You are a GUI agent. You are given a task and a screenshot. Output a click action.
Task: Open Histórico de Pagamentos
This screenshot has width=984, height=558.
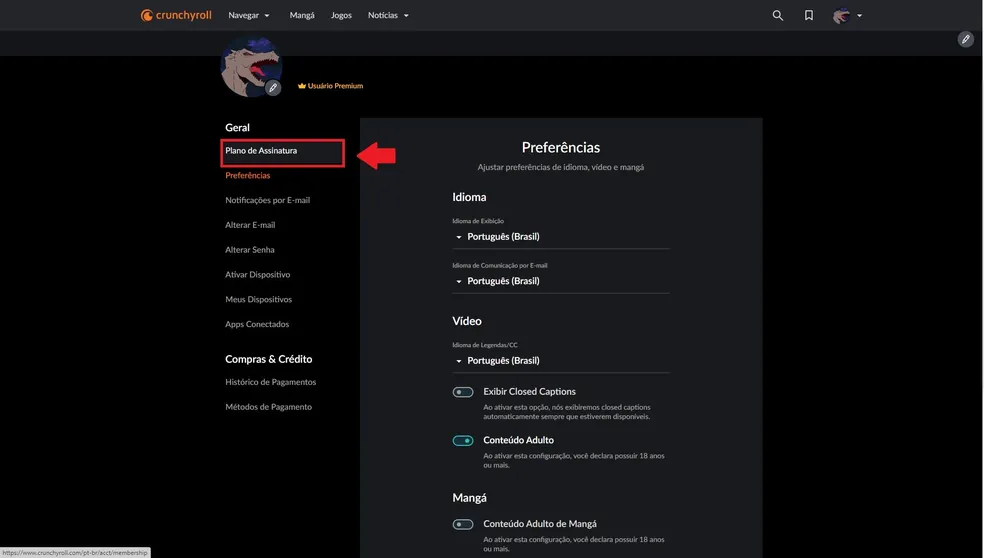tap(271, 382)
